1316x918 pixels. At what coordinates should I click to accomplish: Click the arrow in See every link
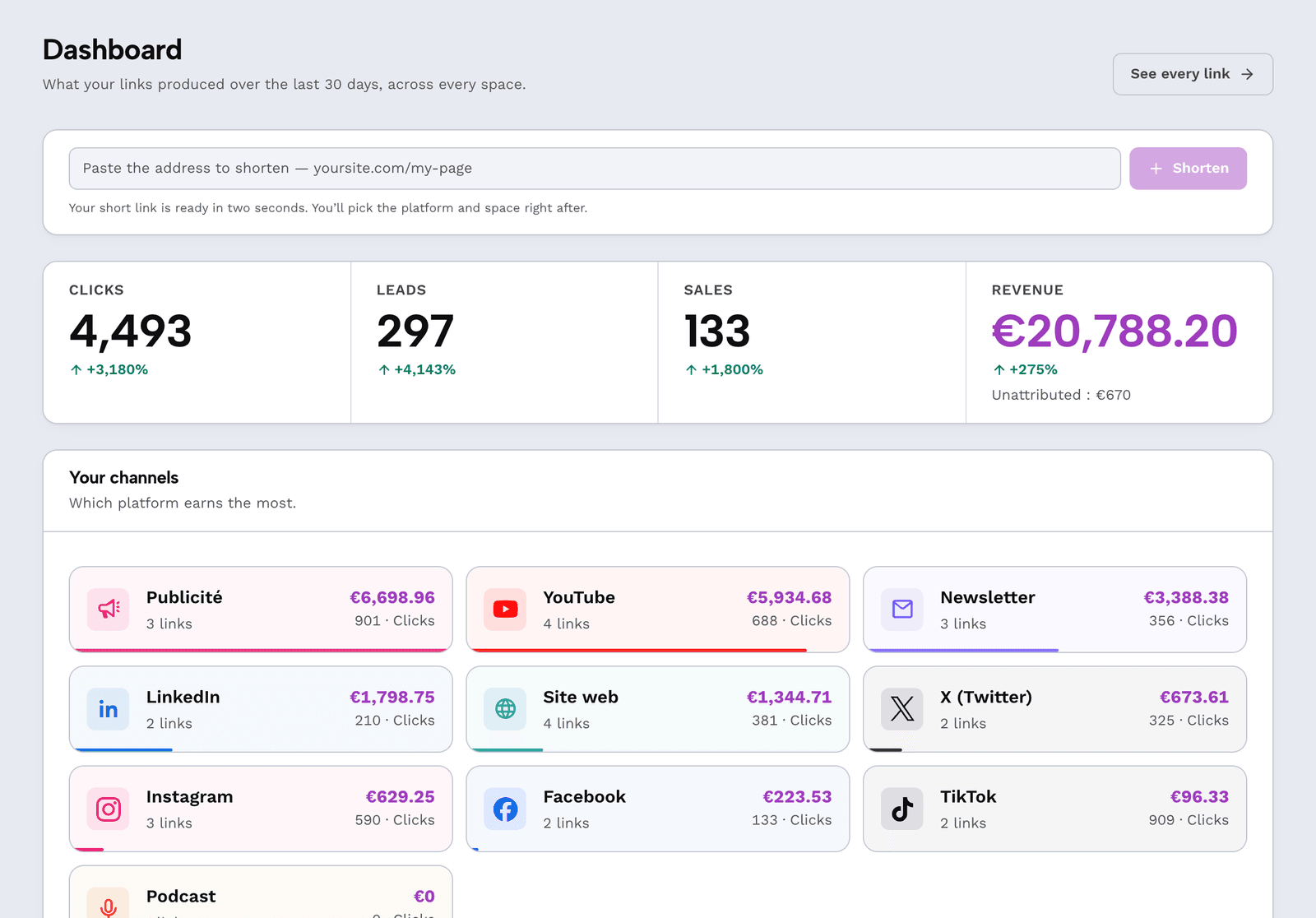(1248, 74)
